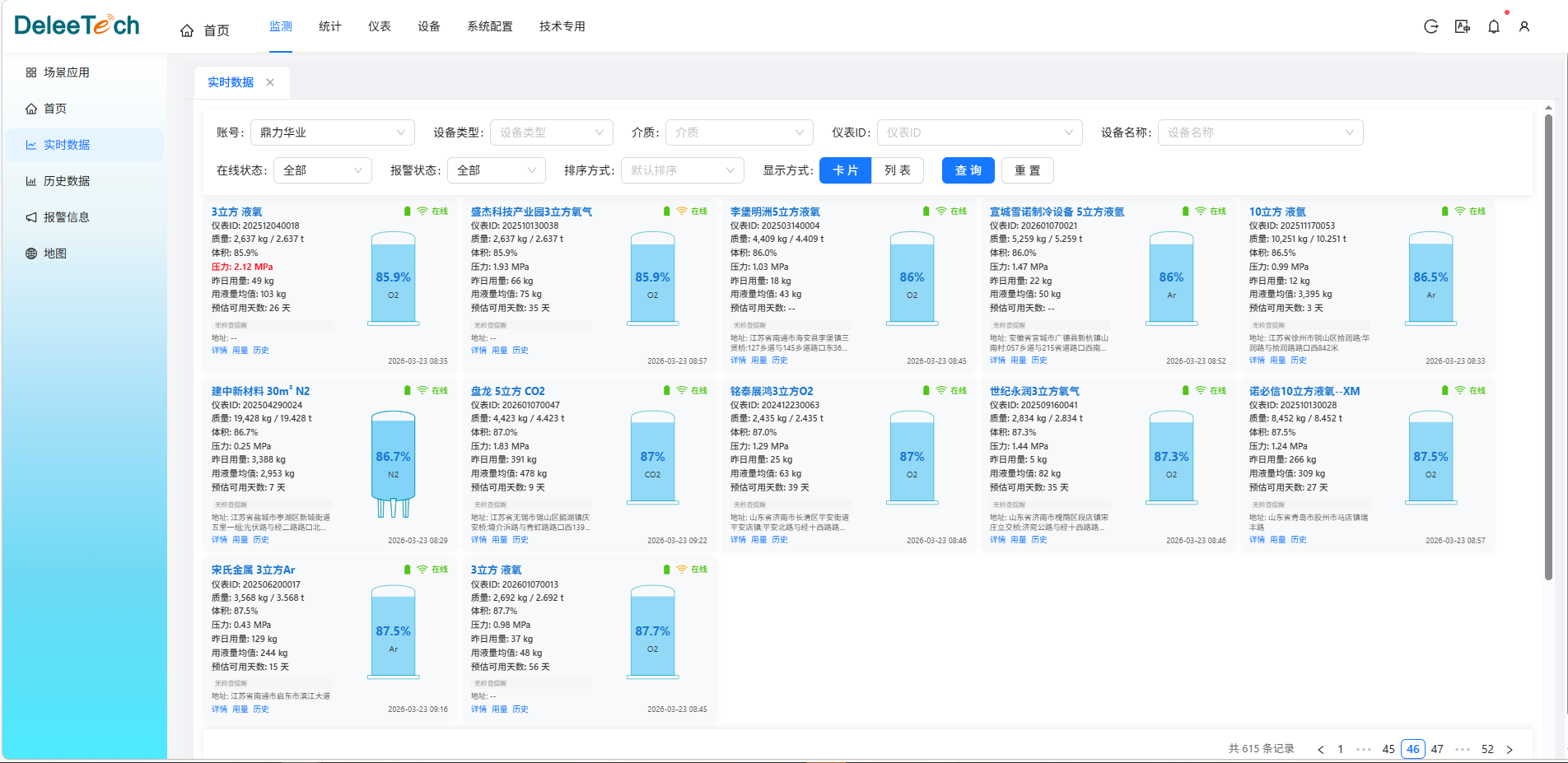Open 历史数据 in the sidebar
The width and height of the screenshot is (1568, 763).
click(x=66, y=181)
